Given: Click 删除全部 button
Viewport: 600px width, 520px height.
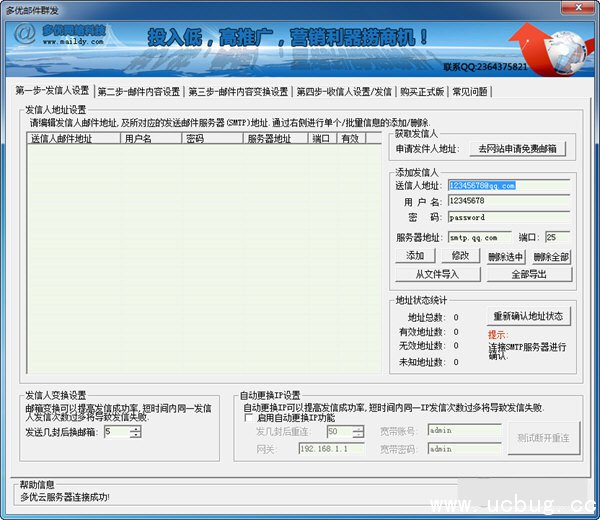Looking at the screenshot, I should point(551,256).
